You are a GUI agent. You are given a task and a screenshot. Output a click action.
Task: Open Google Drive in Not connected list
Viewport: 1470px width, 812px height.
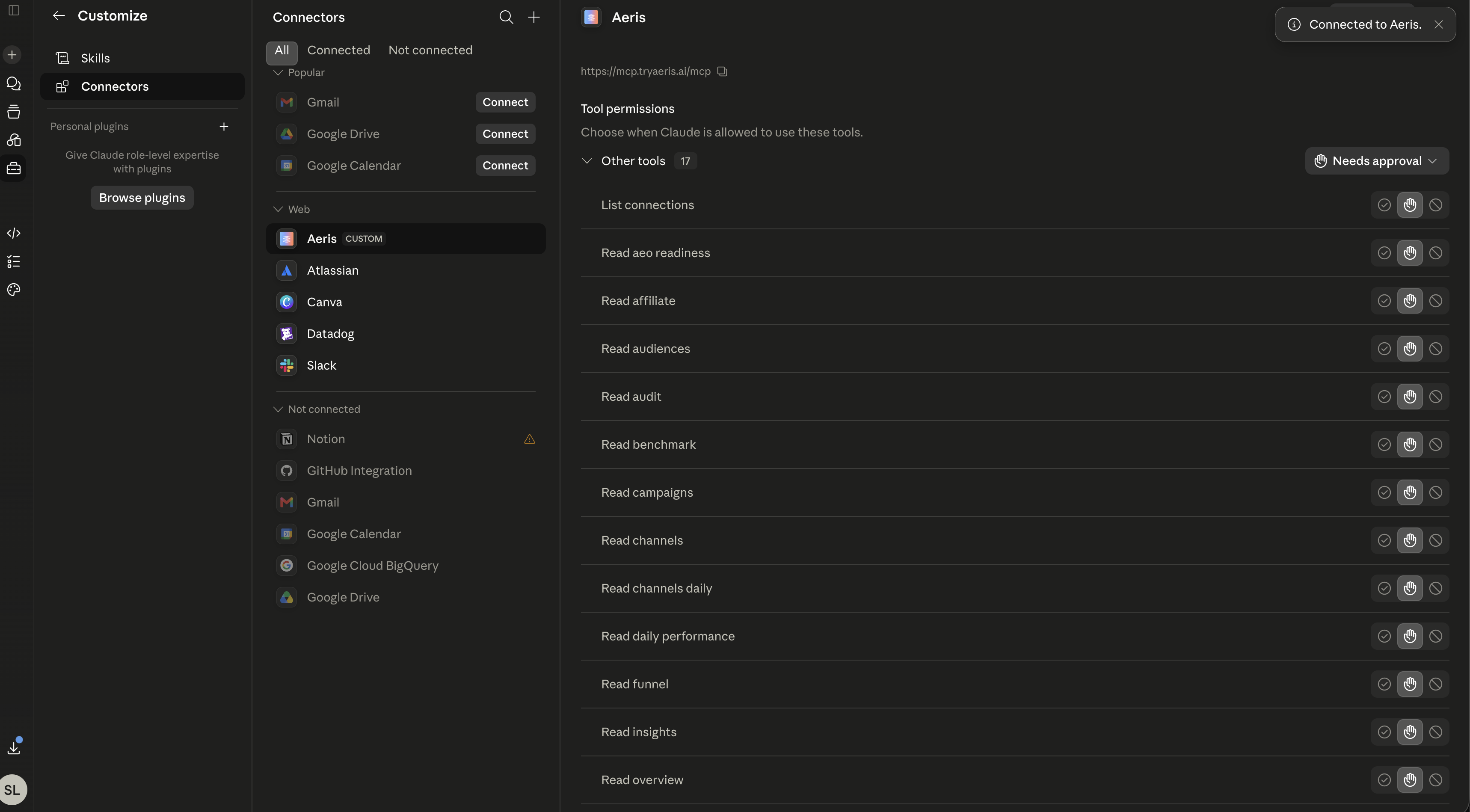click(x=406, y=597)
